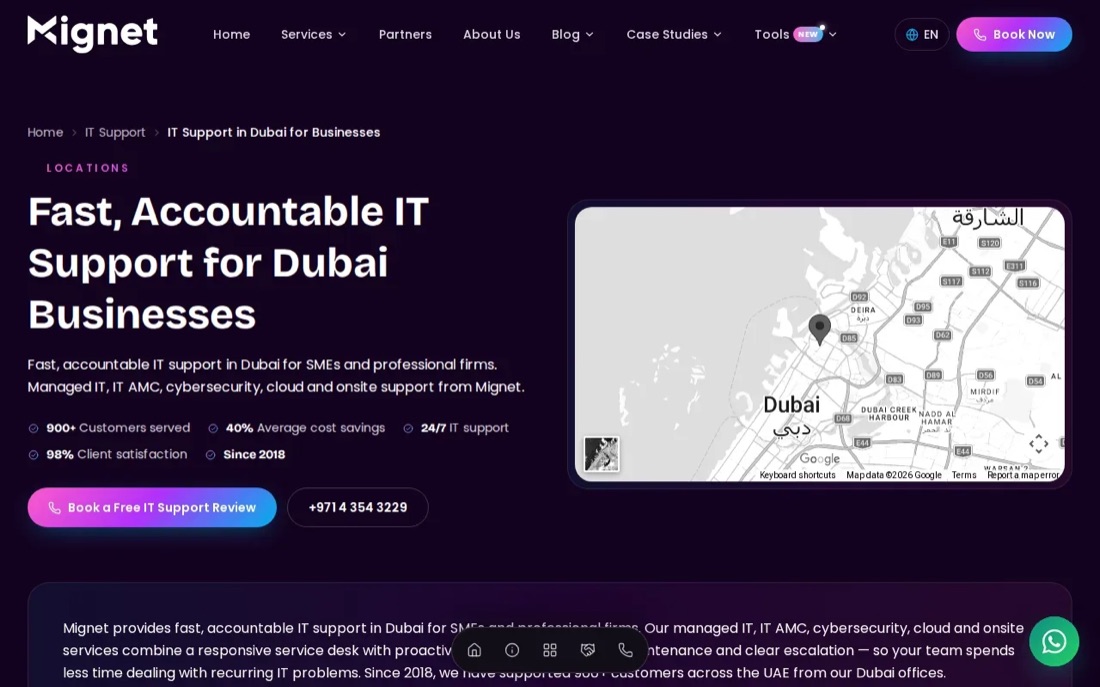
Task: Follow the IT Support breadcrumb link
Action: coord(115,132)
